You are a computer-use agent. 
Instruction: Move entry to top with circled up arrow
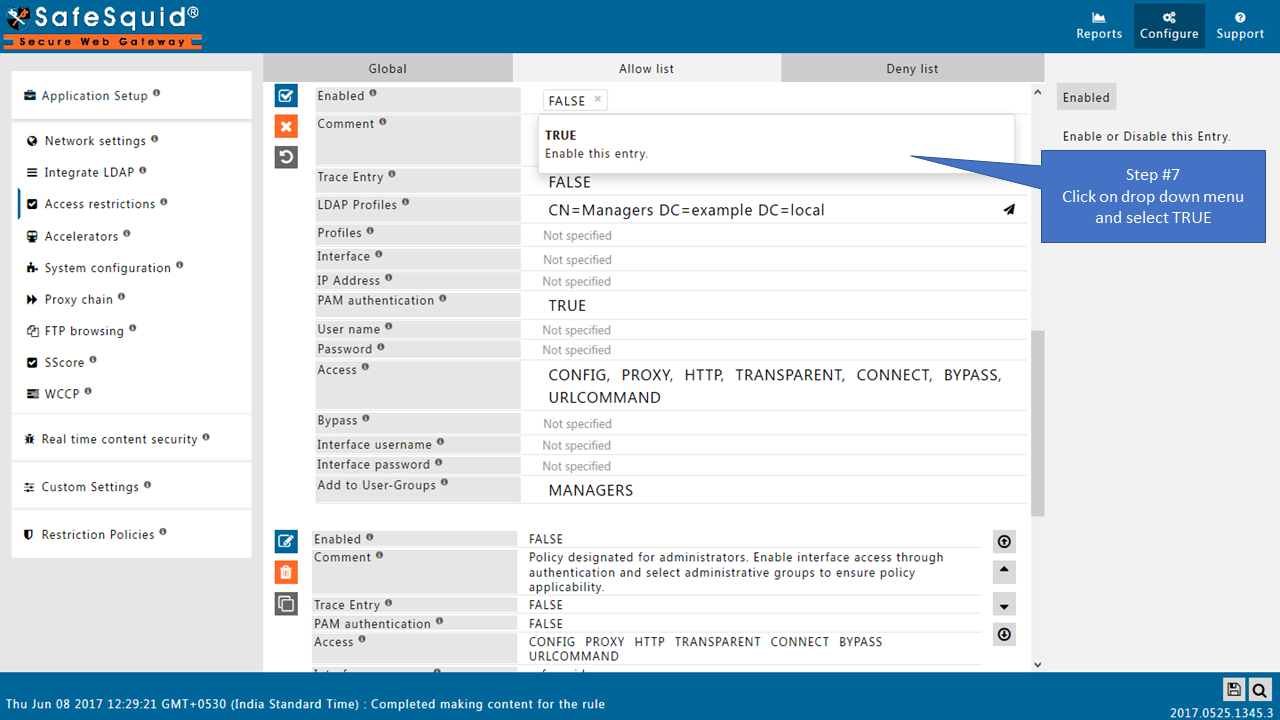1004,542
